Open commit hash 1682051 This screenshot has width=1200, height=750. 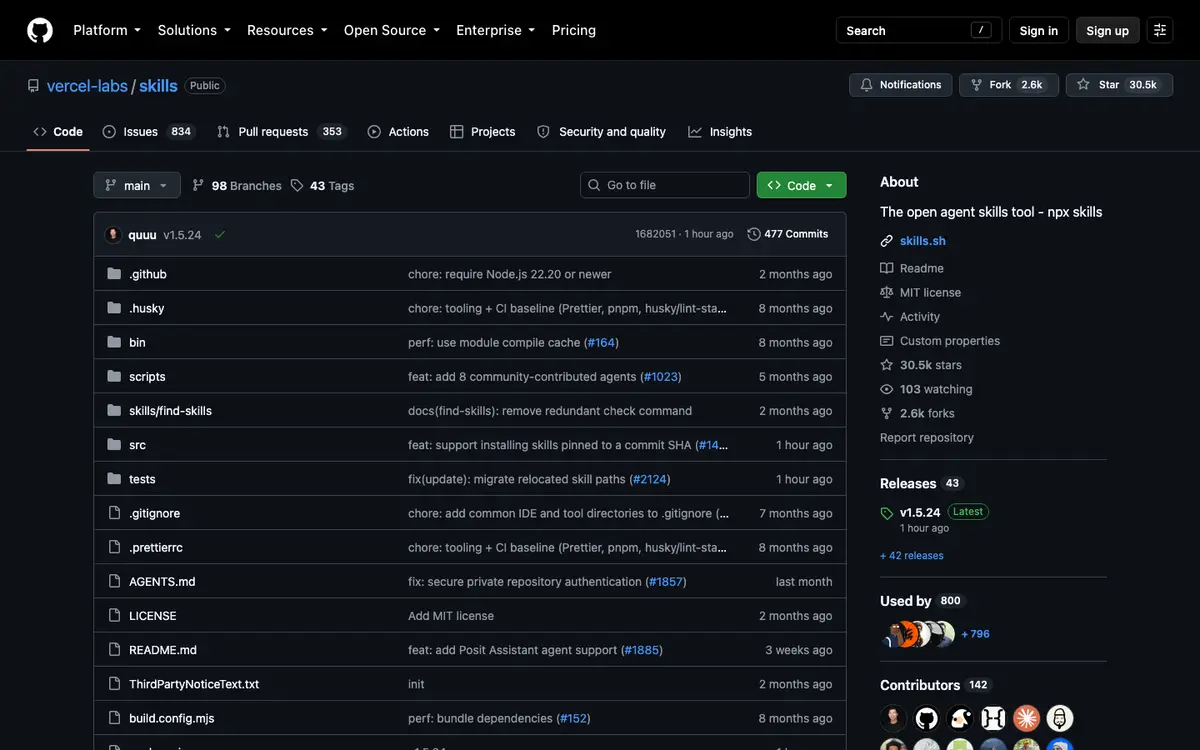pyautogui.click(x=655, y=234)
